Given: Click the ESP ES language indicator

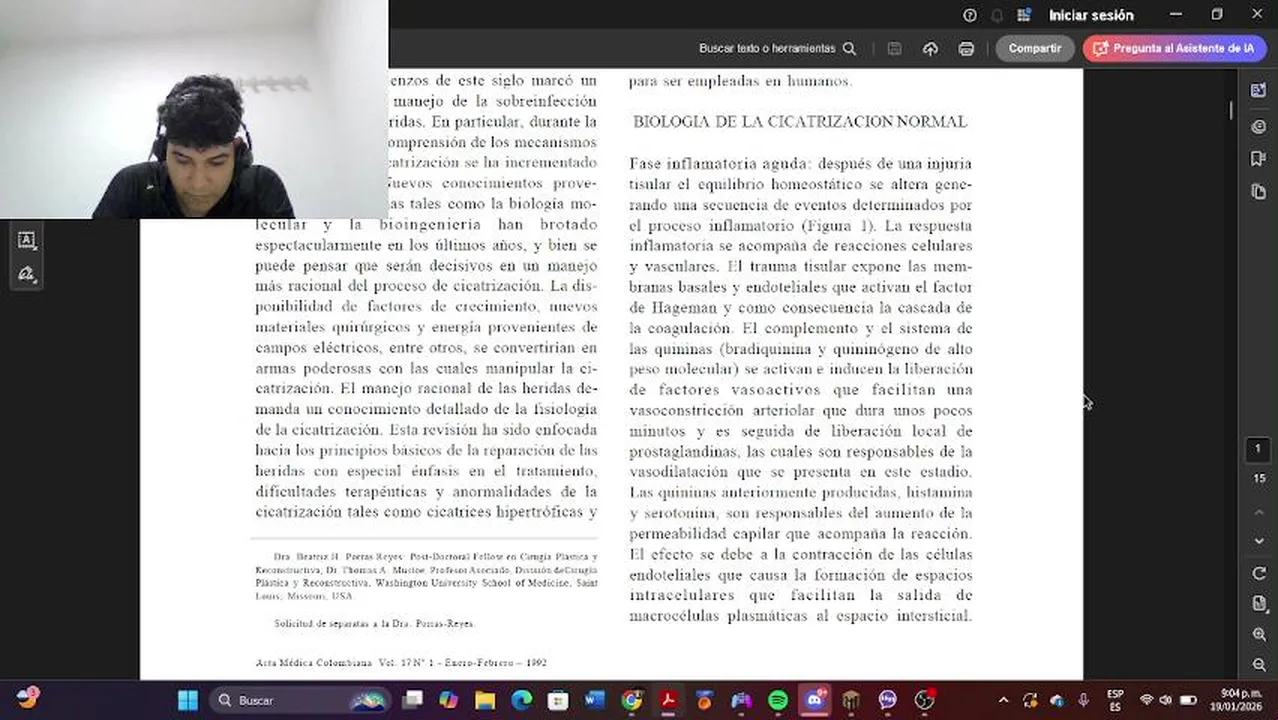Looking at the screenshot, I should (1115, 700).
